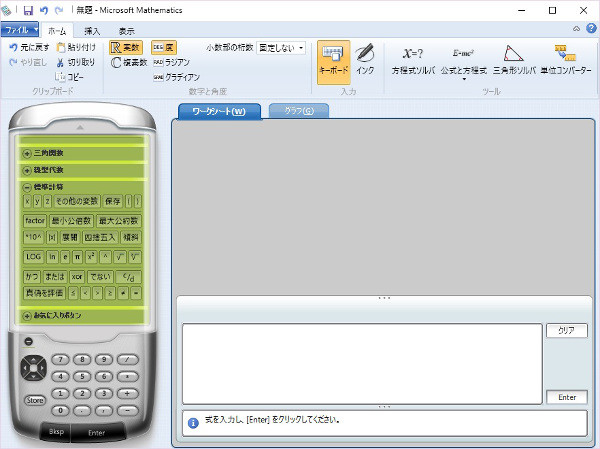The image size is (600, 449).
Task: Click the Redo arrow in title bar
Action: pyautogui.click(x=59, y=10)
